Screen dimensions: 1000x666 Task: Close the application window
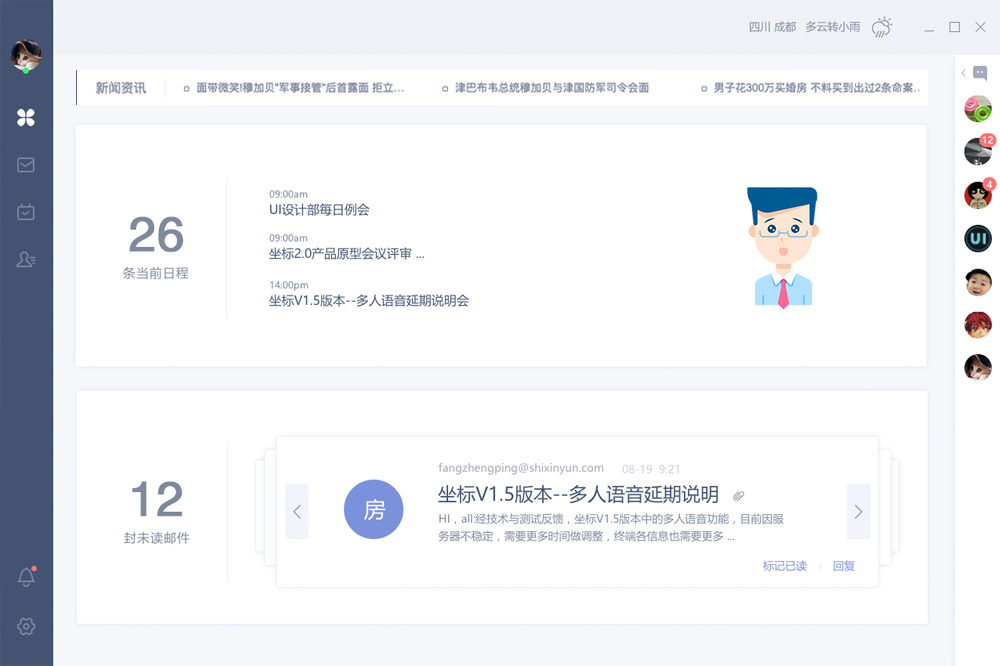tap(980, 27)
